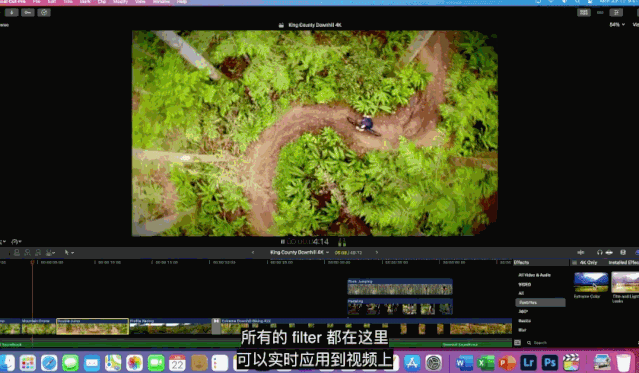Open the Help menu
Screen dimensions: 639x373
(x=182, y=2)
